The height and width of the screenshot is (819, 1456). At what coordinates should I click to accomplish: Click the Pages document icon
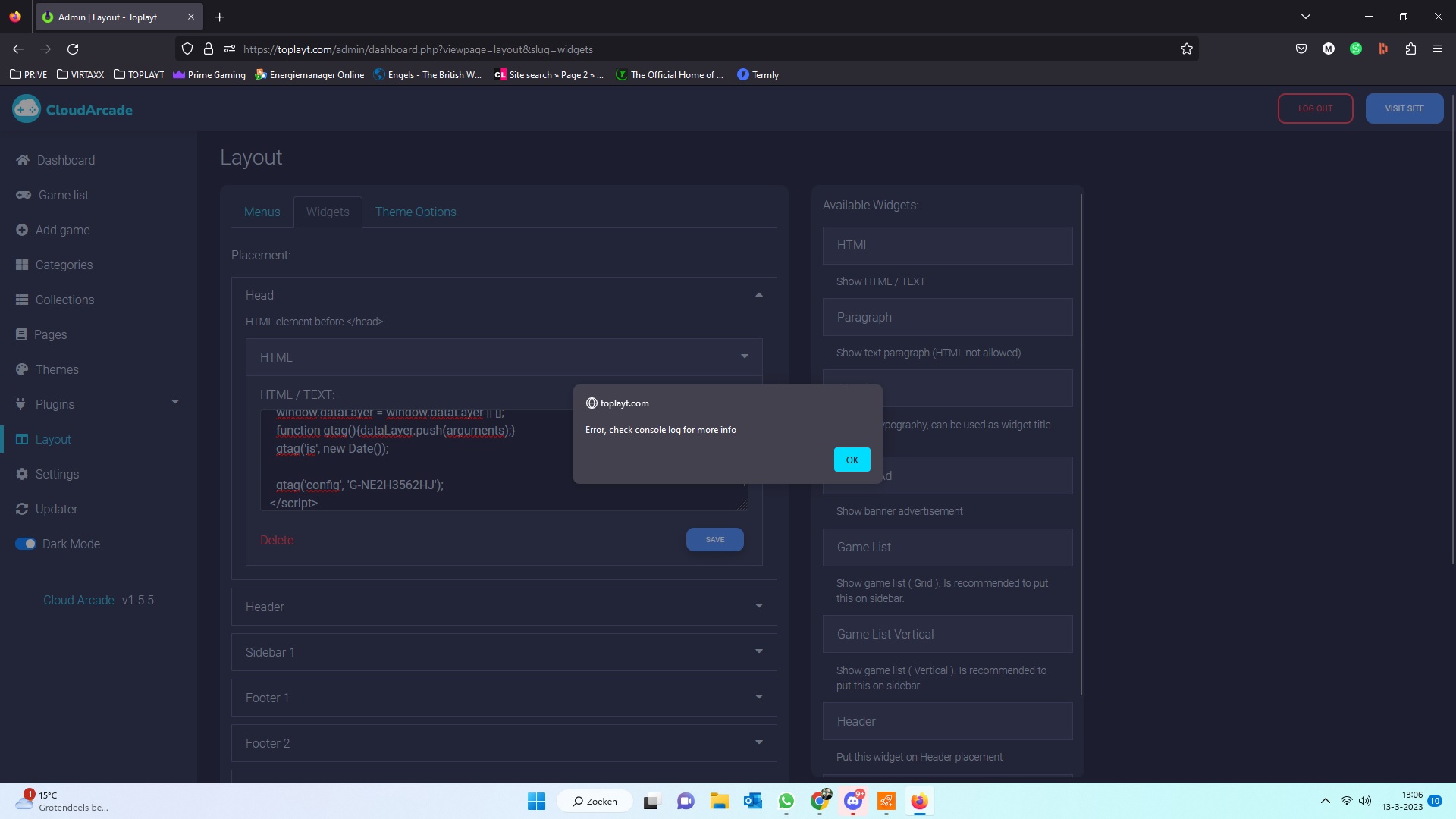(x=21, y=334)
